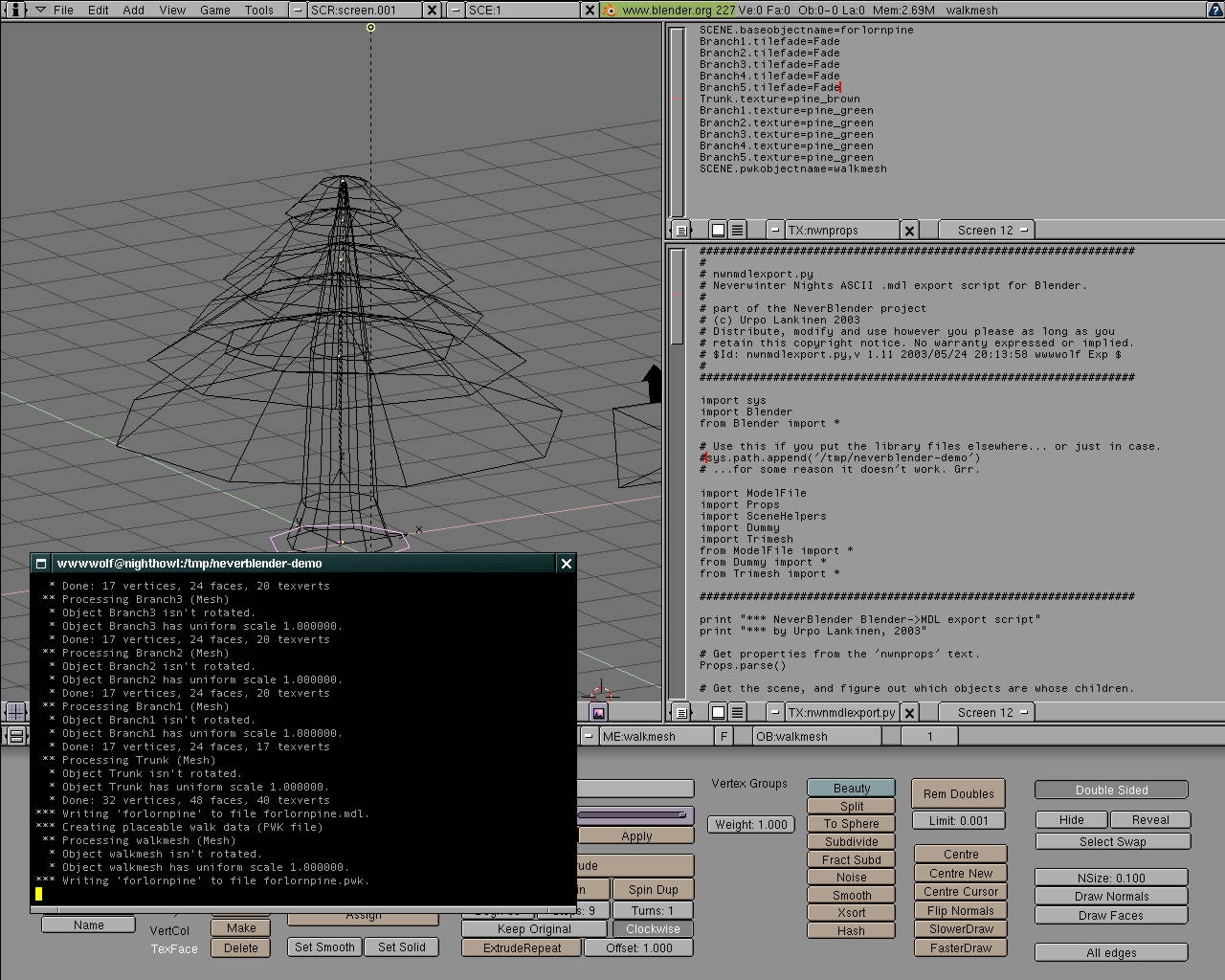
Task: Click line numbers icon in nwnmdlexport.py header
Action: point(737,712)
